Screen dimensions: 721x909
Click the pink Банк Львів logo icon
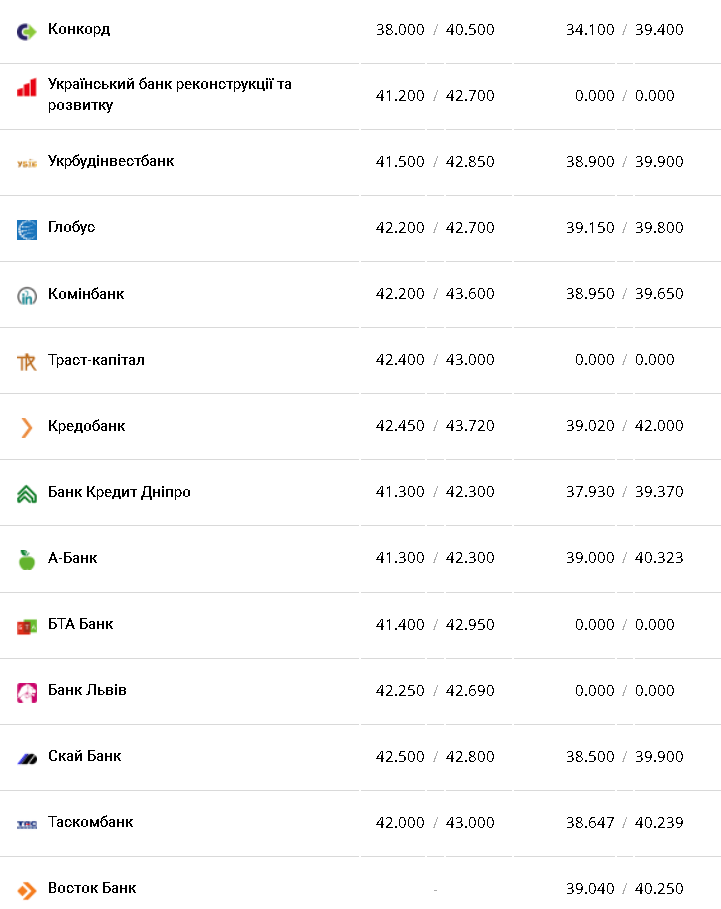[27, 692]
